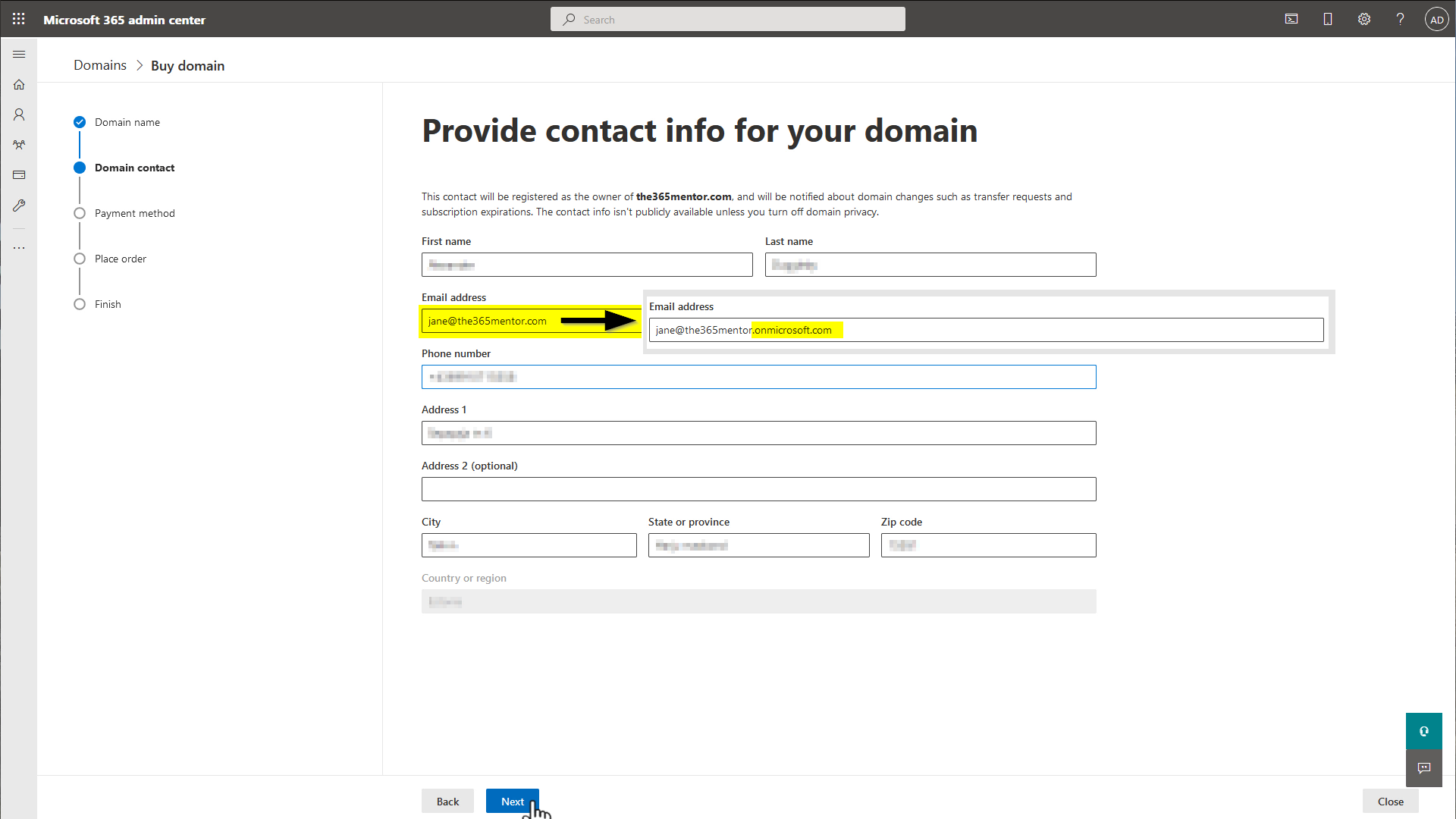1456x819 pixels.
Task: Open the Users panel icon in sidebar
Action: click(19, 114)
